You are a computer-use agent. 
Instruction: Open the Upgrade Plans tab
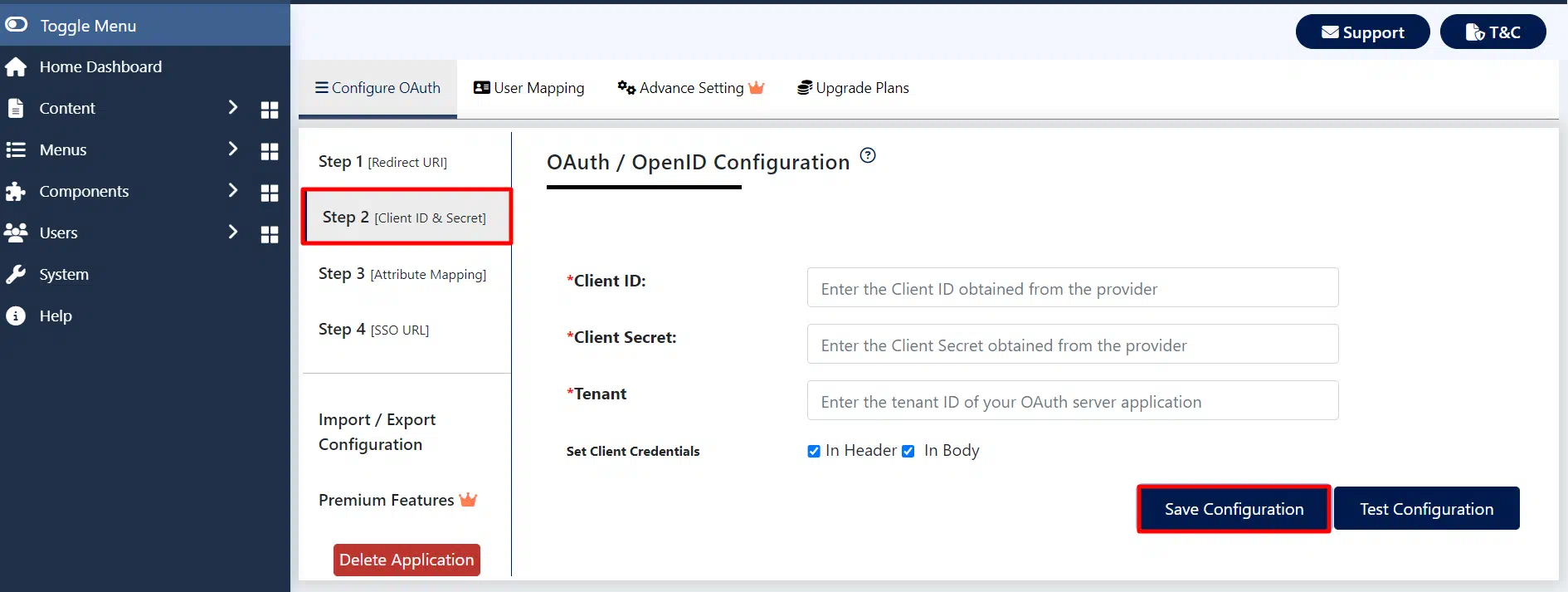[853, 88]
